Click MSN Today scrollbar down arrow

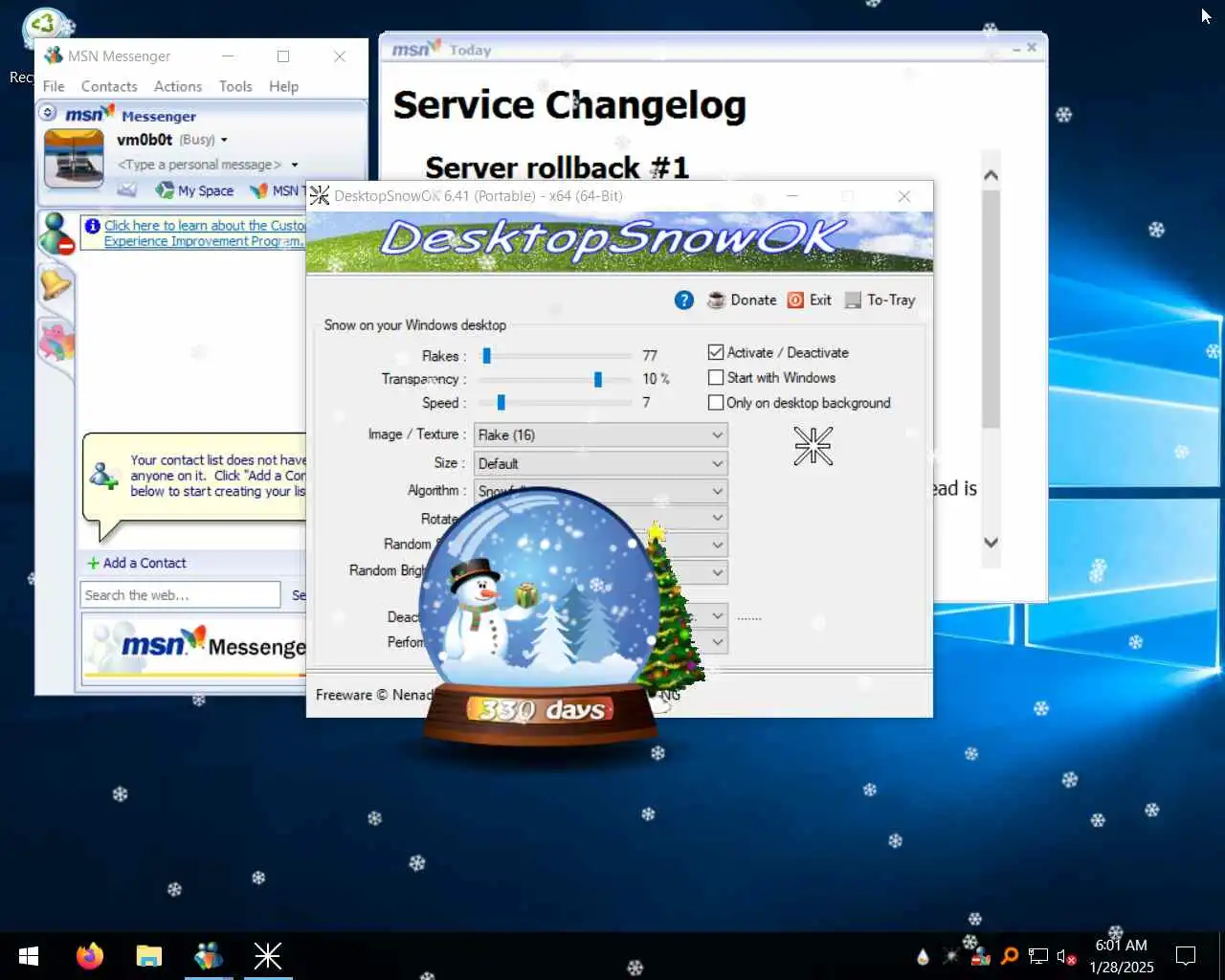point(991,542)
